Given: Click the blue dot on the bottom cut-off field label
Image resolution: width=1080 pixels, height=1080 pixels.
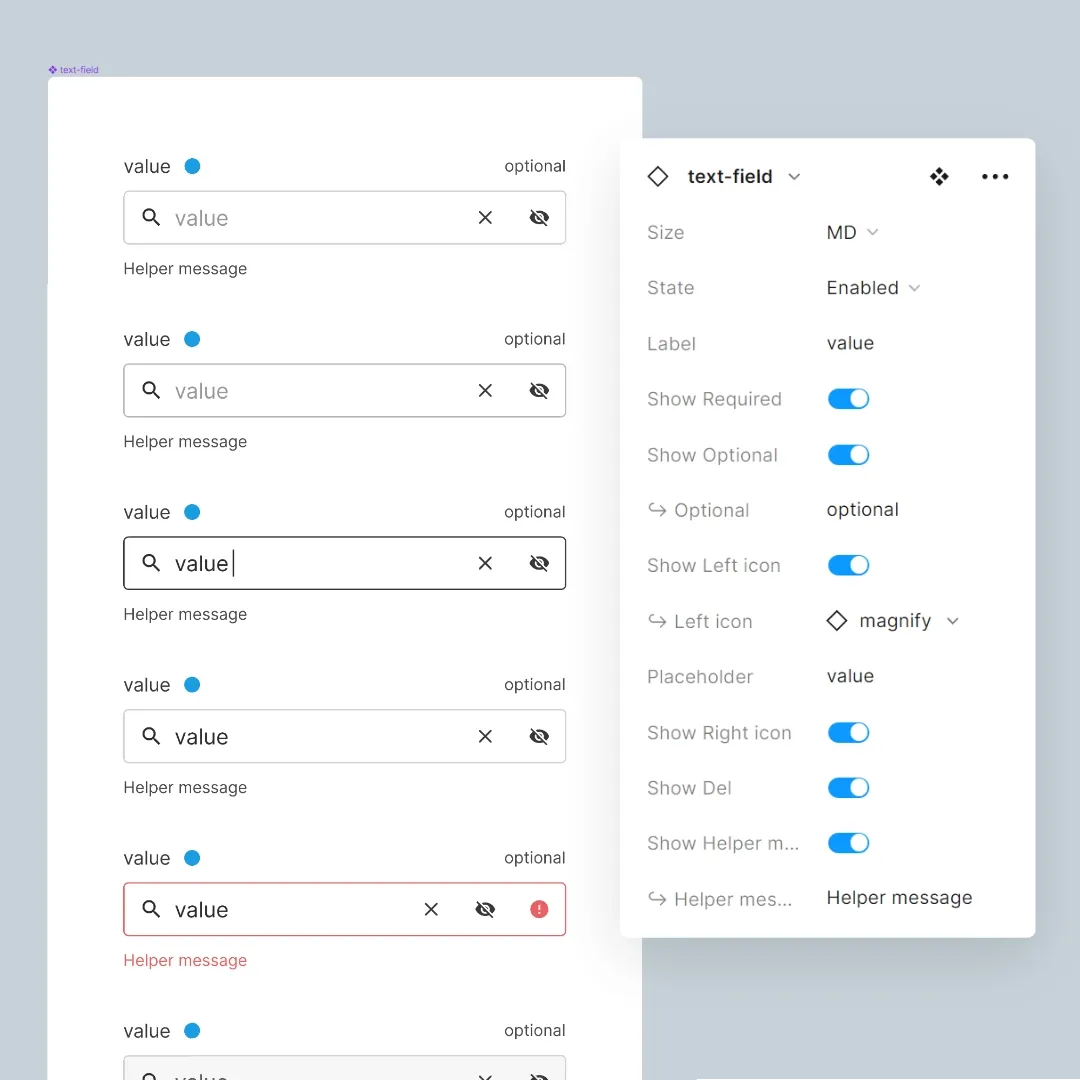Looking at the screenshot, I should (x=192, y=1030).
